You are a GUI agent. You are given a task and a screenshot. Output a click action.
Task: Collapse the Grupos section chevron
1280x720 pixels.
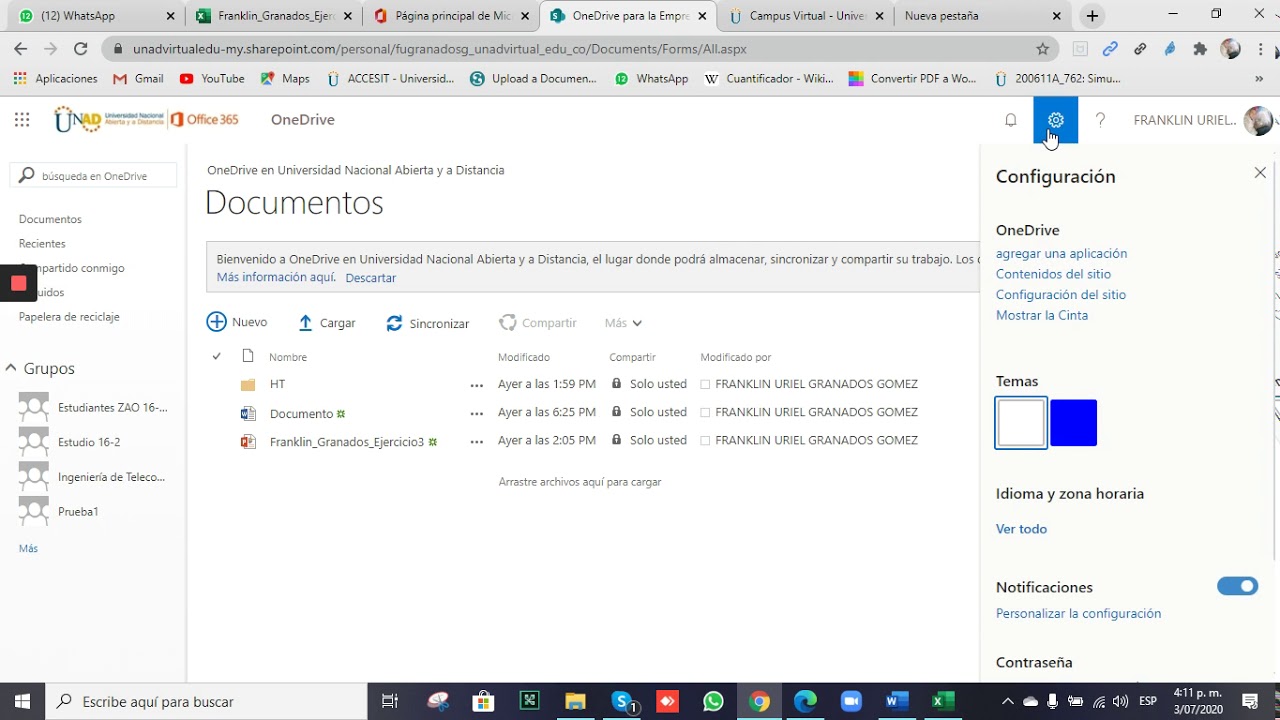pyautogui.click(x=11, y=368)
